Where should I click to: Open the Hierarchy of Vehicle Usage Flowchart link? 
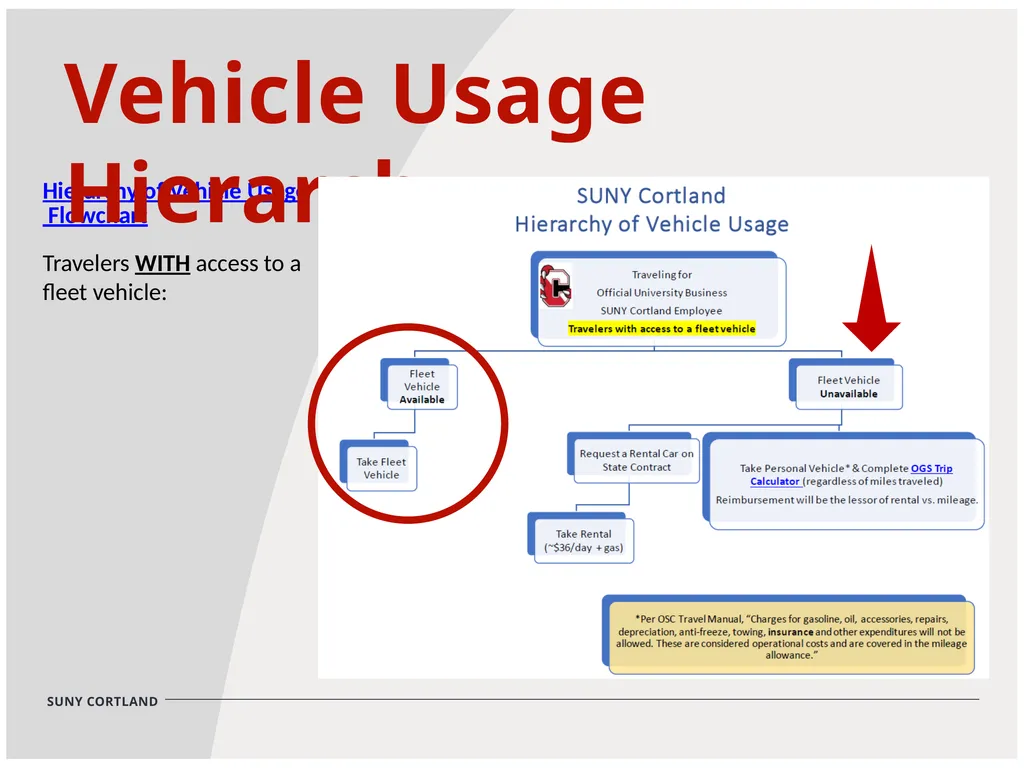click(171, 203)
